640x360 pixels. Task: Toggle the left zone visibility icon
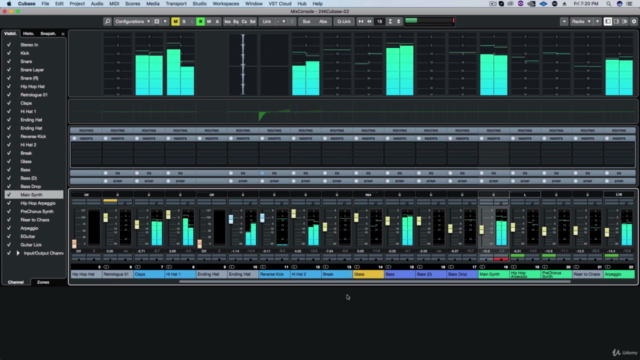[x=608, y=22]
